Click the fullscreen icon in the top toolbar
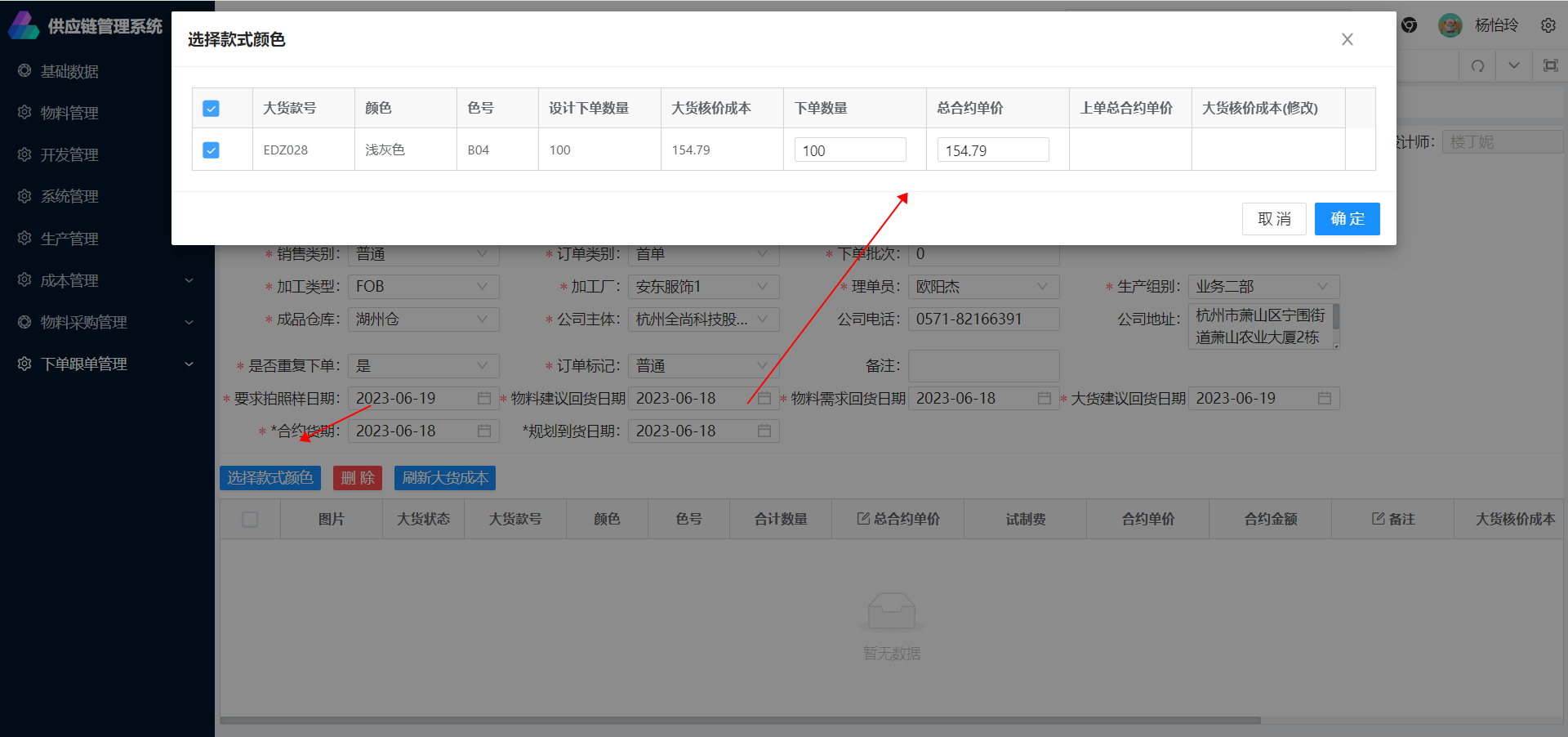Viewport: 1568px width, 737px height. (1550, 66)
